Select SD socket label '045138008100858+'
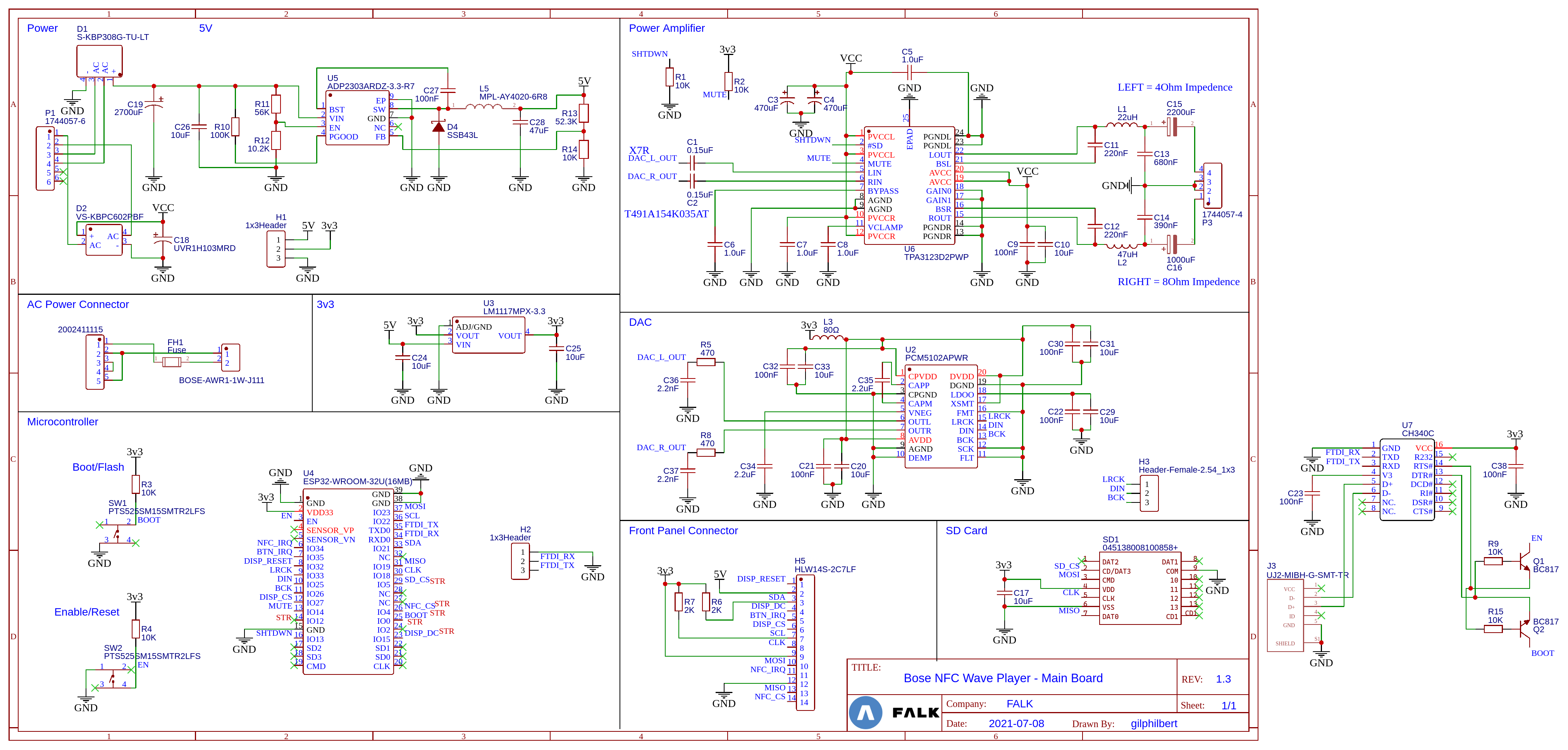This screenshot has height=750, width=1568. point(1140,548)
